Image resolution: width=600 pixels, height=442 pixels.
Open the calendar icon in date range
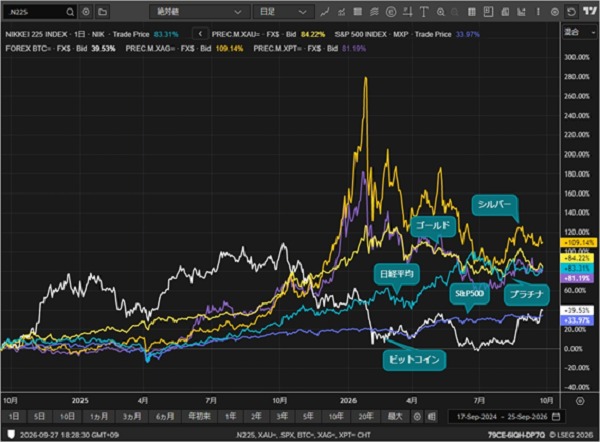(x=556, y=416)
